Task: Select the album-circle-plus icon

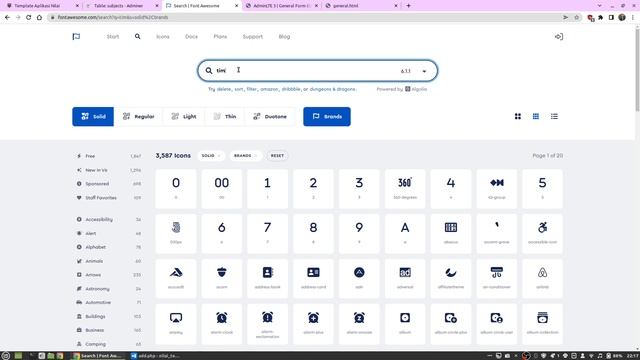Action: click(x=451, y=324)
